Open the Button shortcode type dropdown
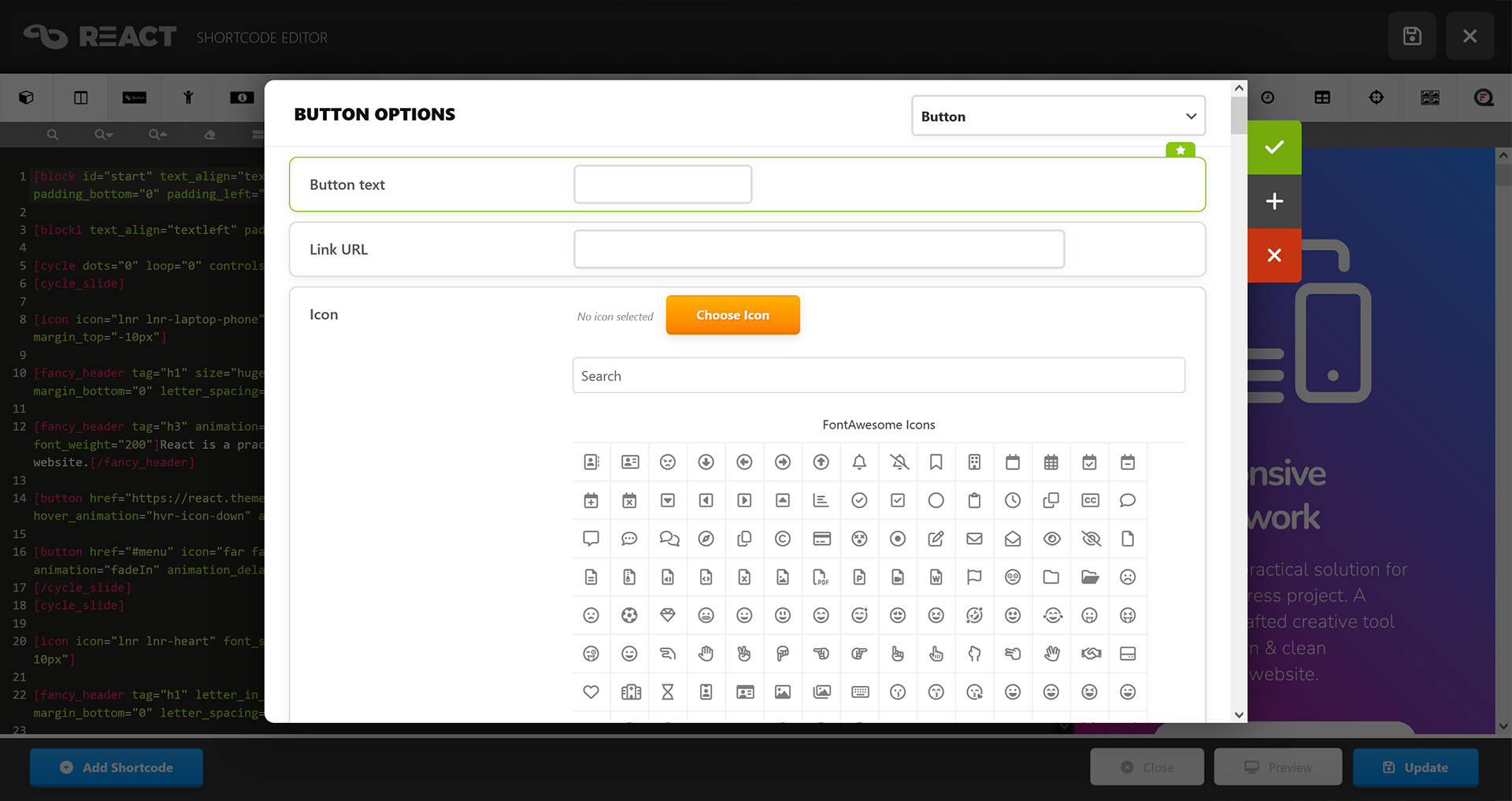 [x=1058, y=116]
